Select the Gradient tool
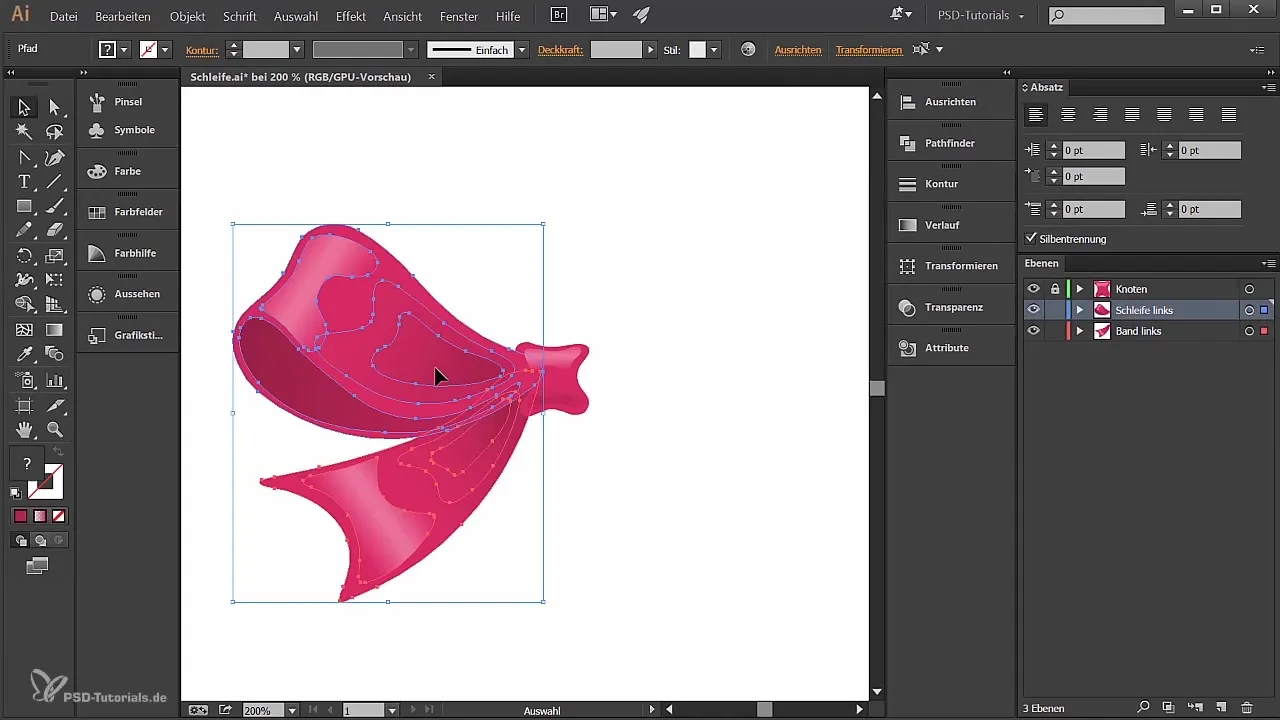 coord(55,330)
